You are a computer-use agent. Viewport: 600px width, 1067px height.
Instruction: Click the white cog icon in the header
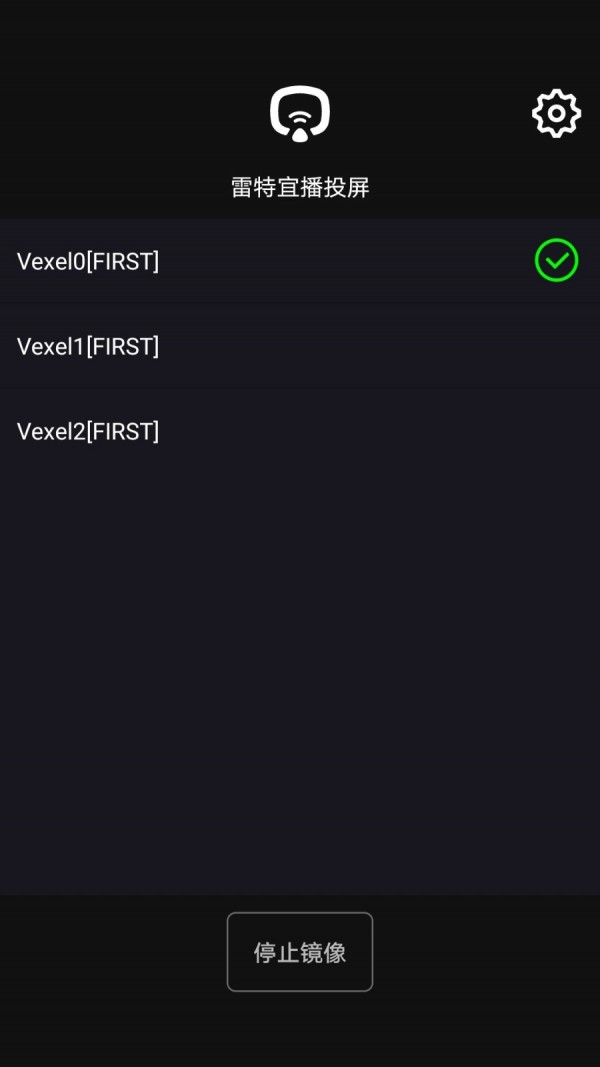click(556, 114)
